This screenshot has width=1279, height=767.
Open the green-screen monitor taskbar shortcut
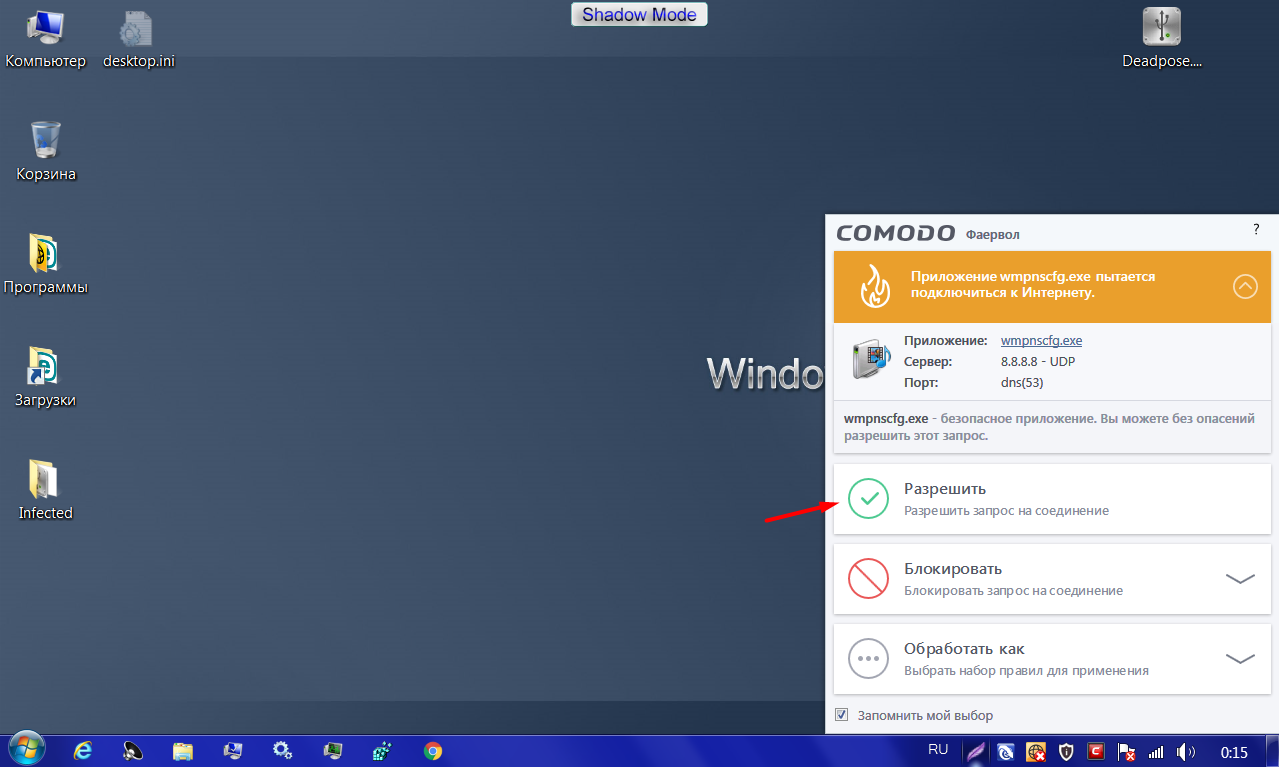333,751
